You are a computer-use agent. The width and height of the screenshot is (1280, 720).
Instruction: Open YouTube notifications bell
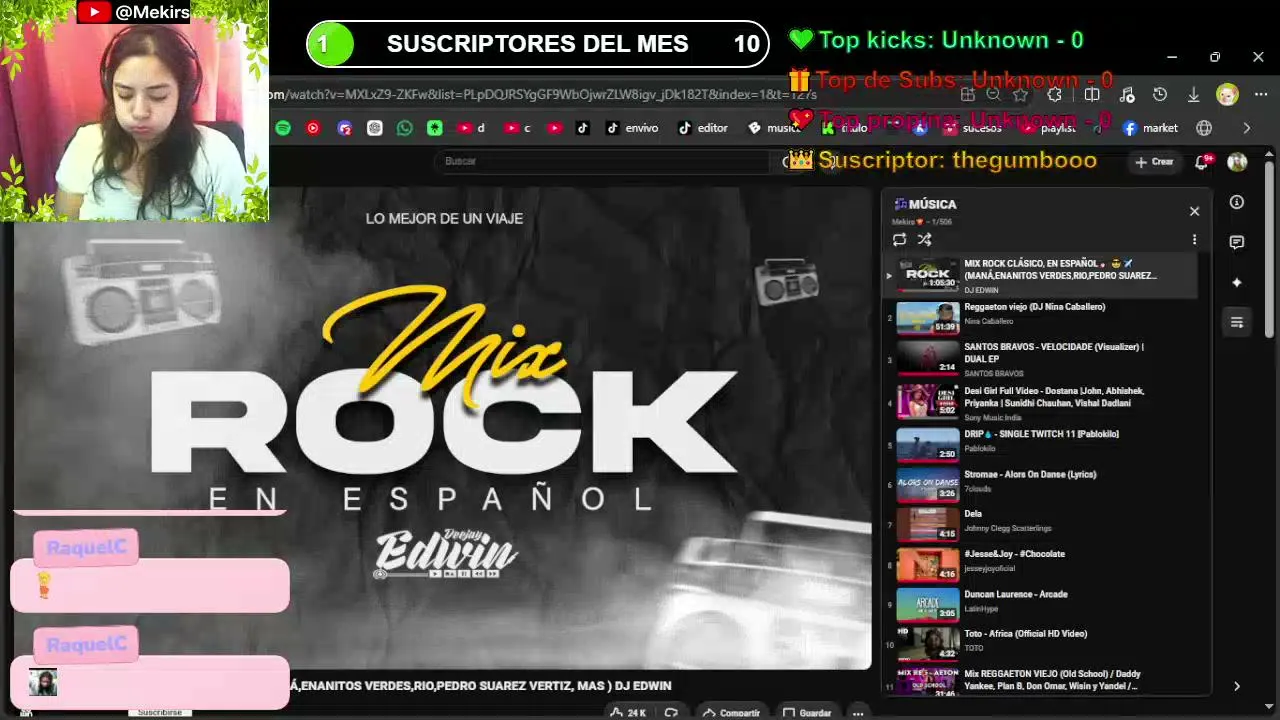[x=1202, y=162]
